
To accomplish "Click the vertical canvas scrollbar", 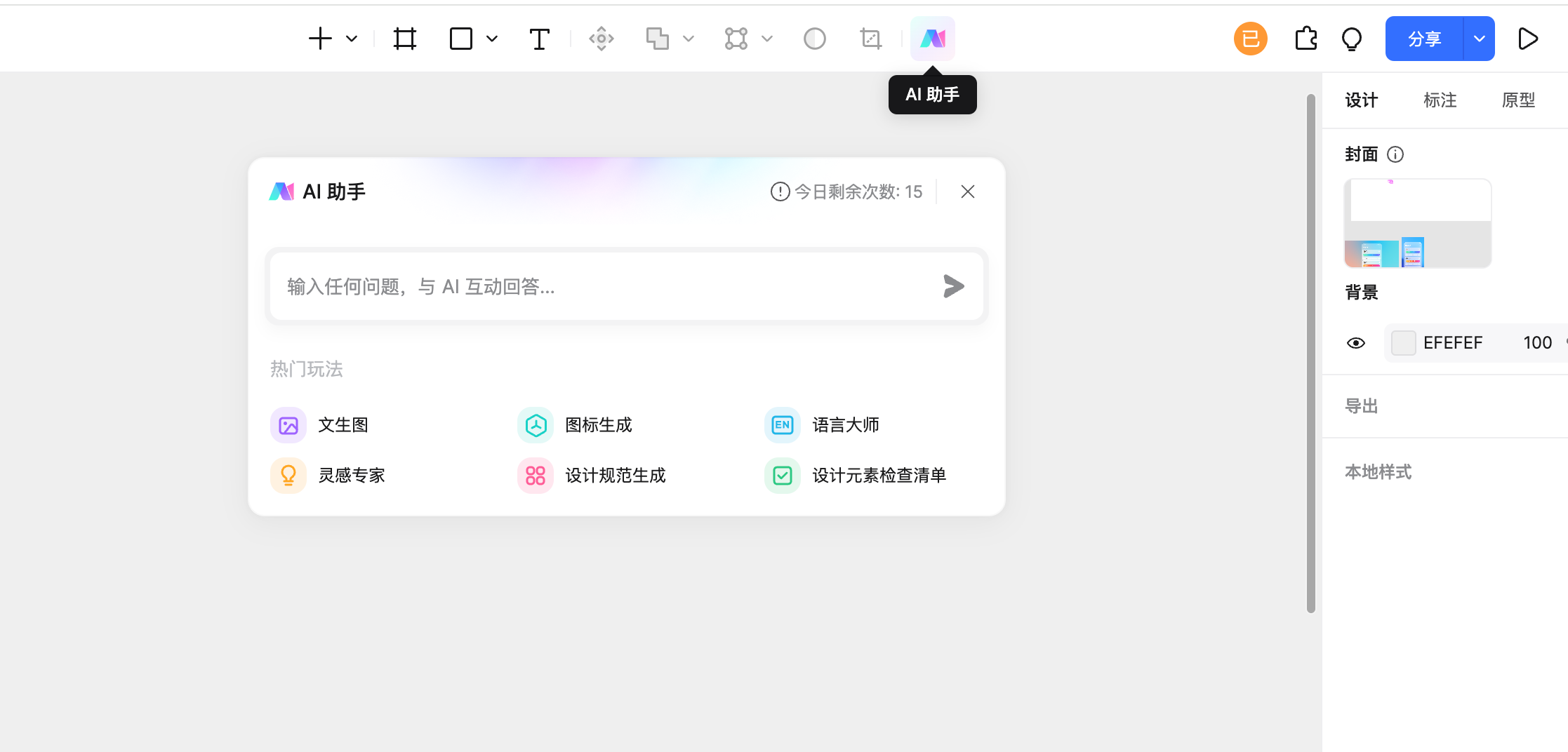I will tap(1311, 354).
